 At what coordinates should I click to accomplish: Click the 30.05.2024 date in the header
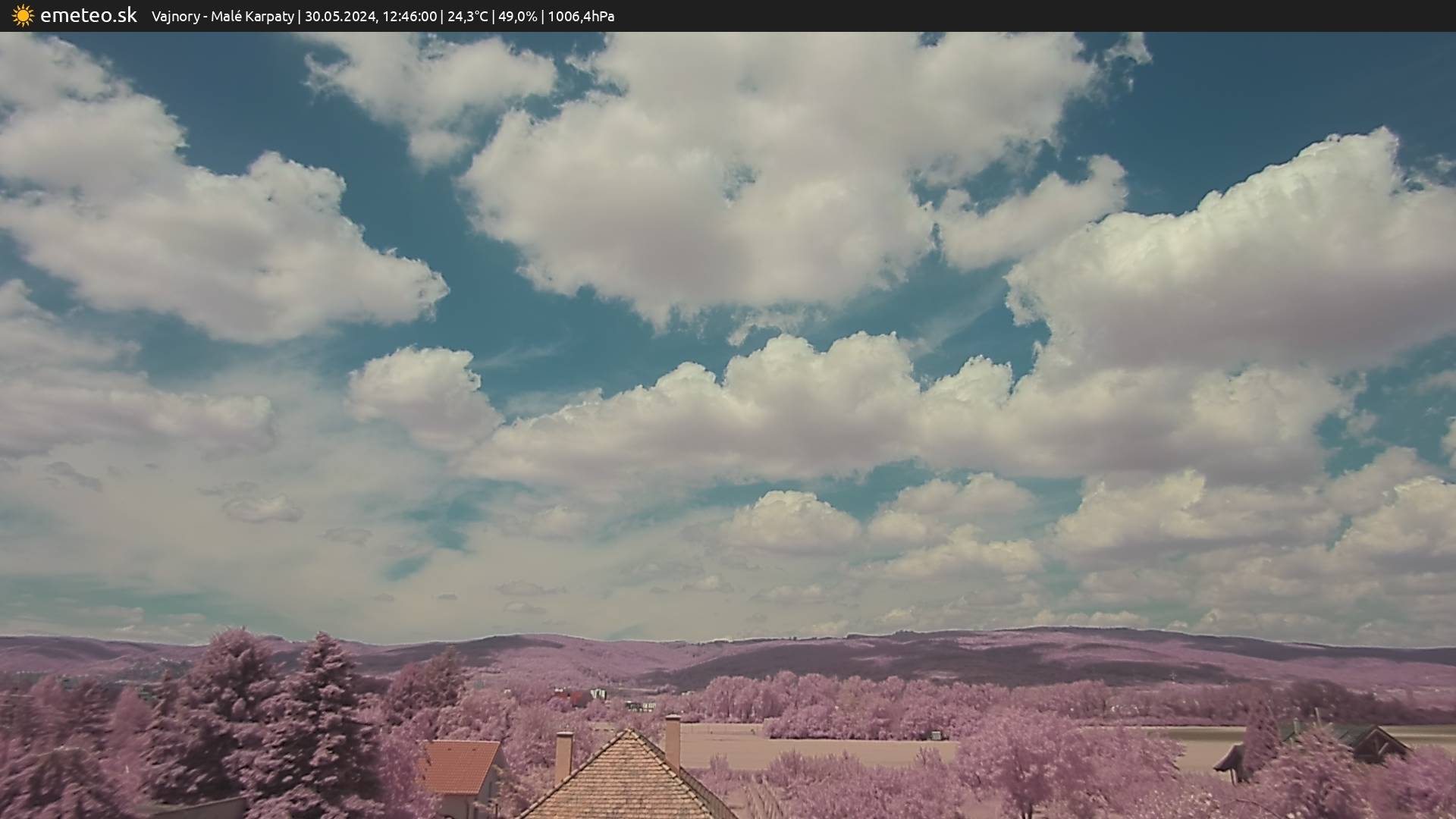pyautogui.click(x=340, y=16)
